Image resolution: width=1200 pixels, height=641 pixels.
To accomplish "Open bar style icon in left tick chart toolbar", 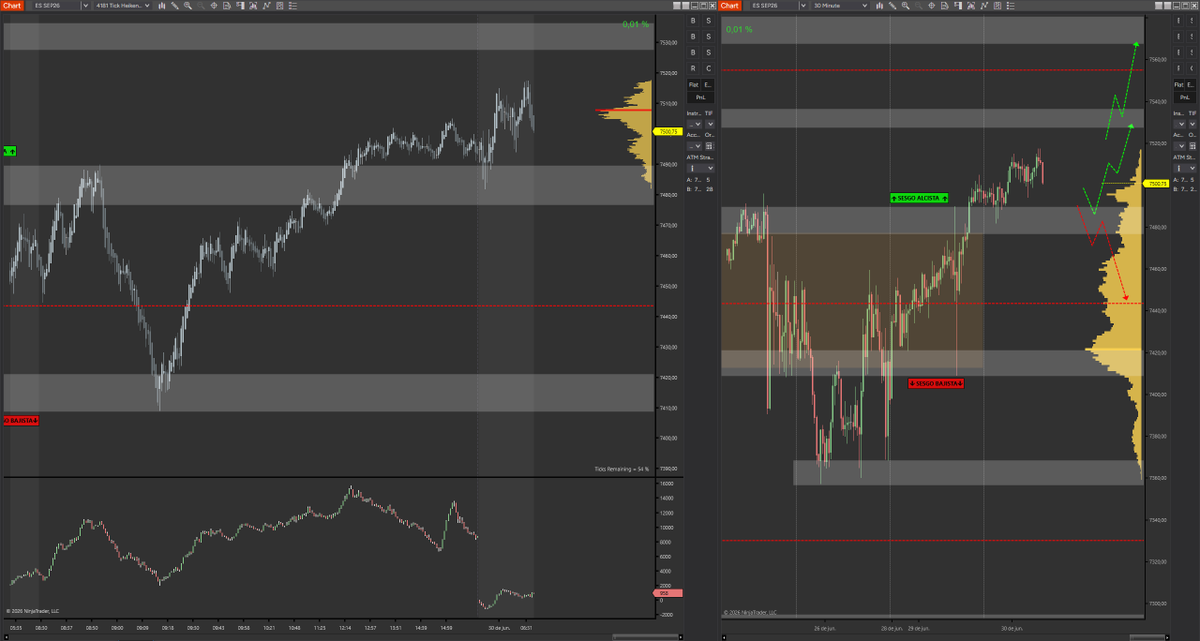I will click(162, 5).
